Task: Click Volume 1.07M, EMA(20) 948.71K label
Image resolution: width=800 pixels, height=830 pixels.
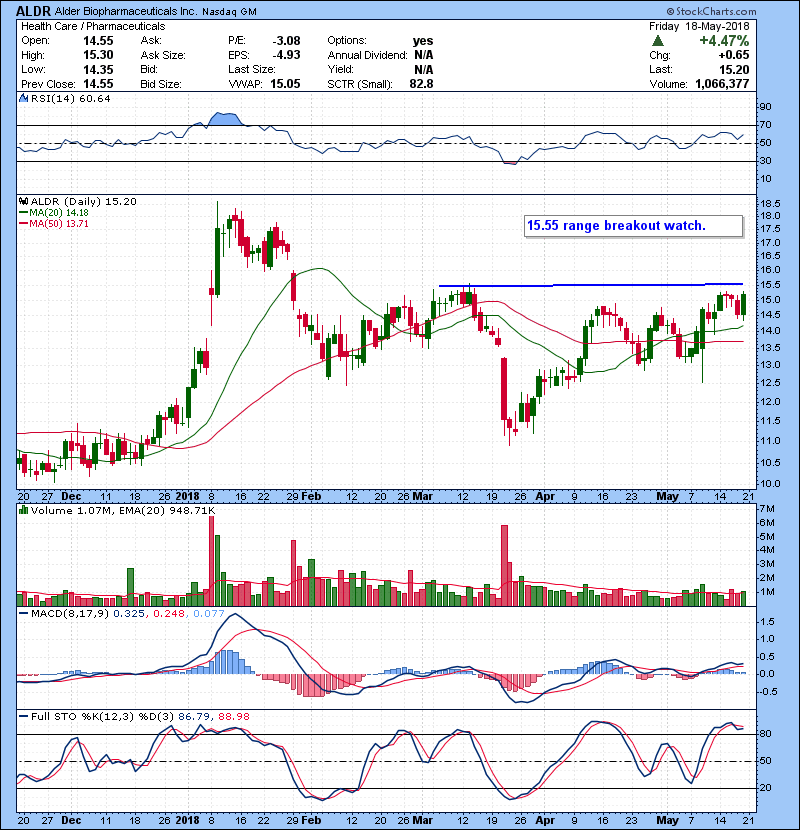Action: tap(123, 511)
